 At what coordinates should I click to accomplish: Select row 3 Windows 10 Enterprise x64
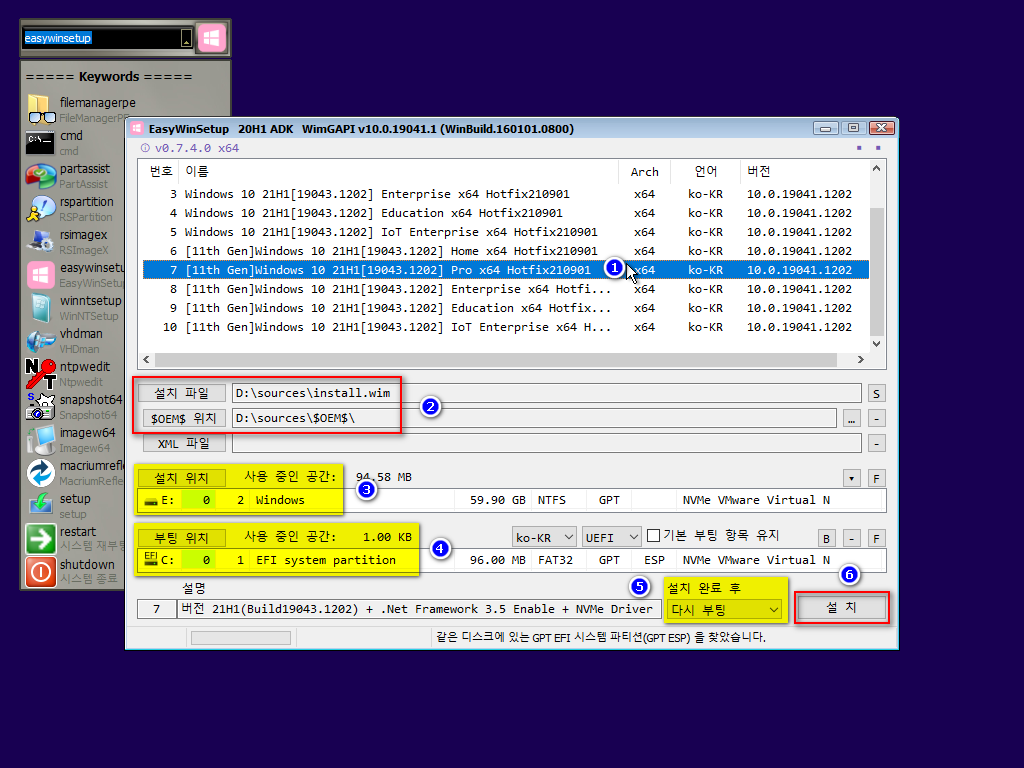506,194
